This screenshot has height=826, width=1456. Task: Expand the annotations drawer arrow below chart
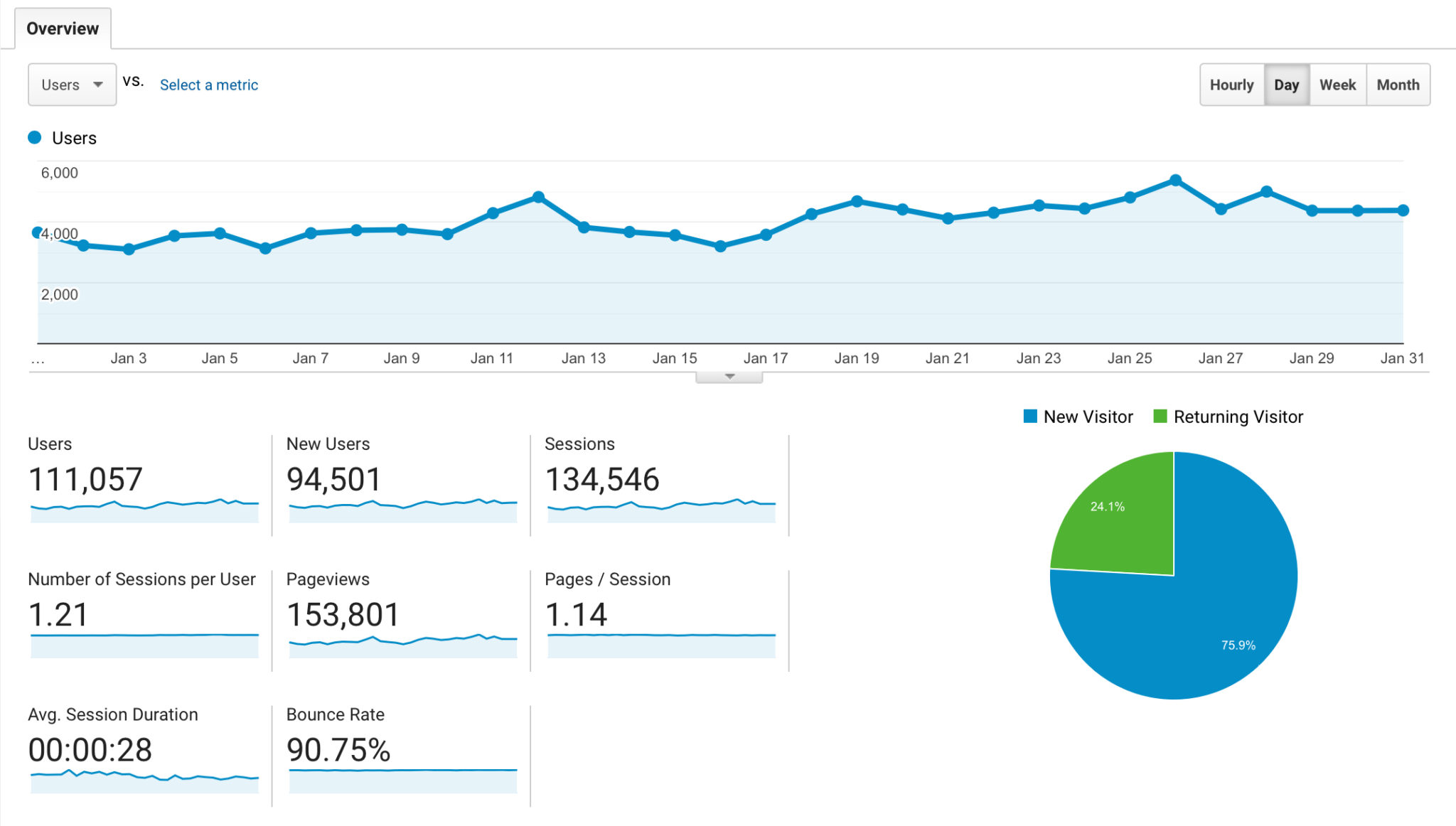pyautogui.click(x=729, y=377)
